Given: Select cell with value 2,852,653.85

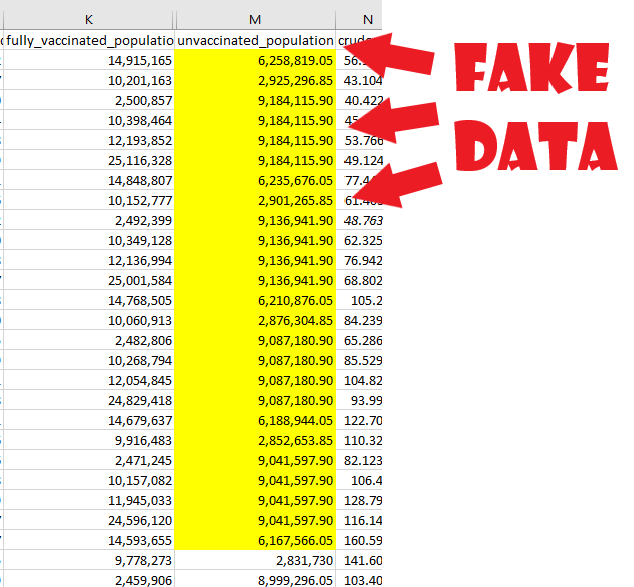Looking at the screenshot, I should click(255, 440).
